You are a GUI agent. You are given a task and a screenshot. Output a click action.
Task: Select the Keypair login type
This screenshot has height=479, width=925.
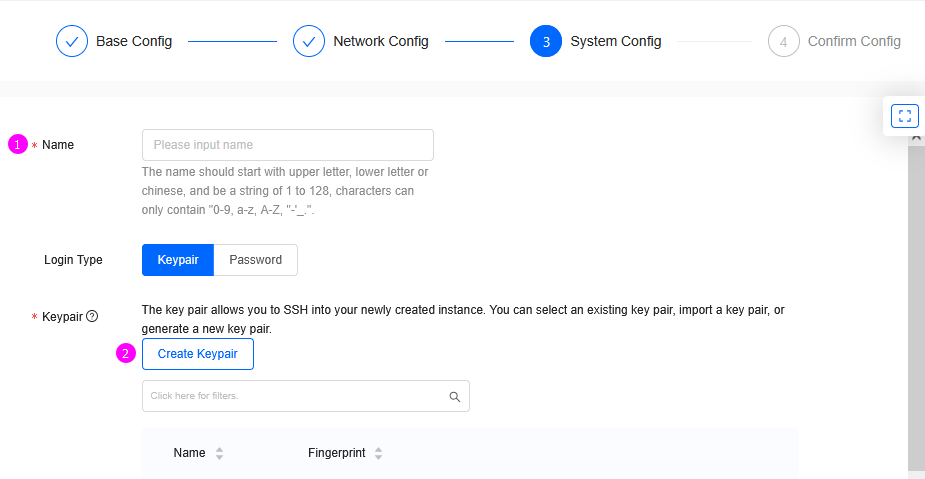pos(178,260)
